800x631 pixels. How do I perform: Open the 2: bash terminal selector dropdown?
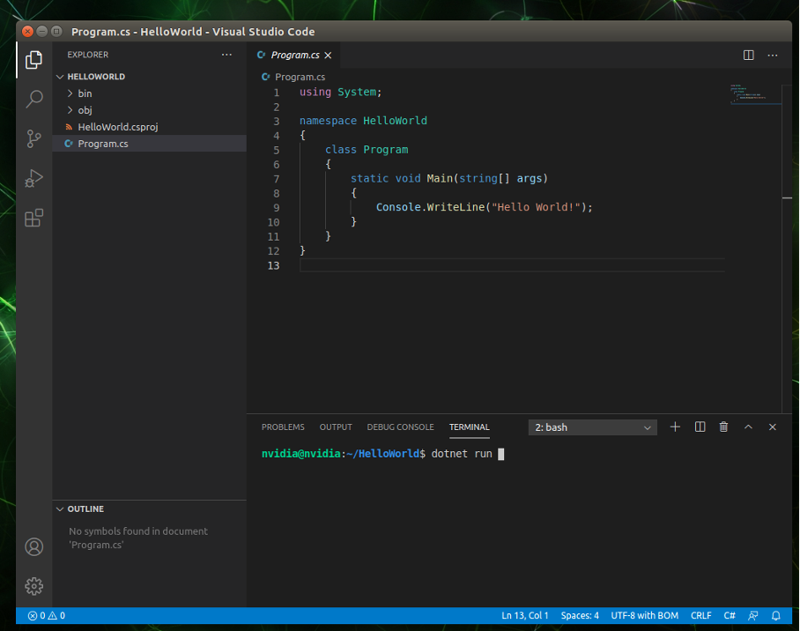592,427
